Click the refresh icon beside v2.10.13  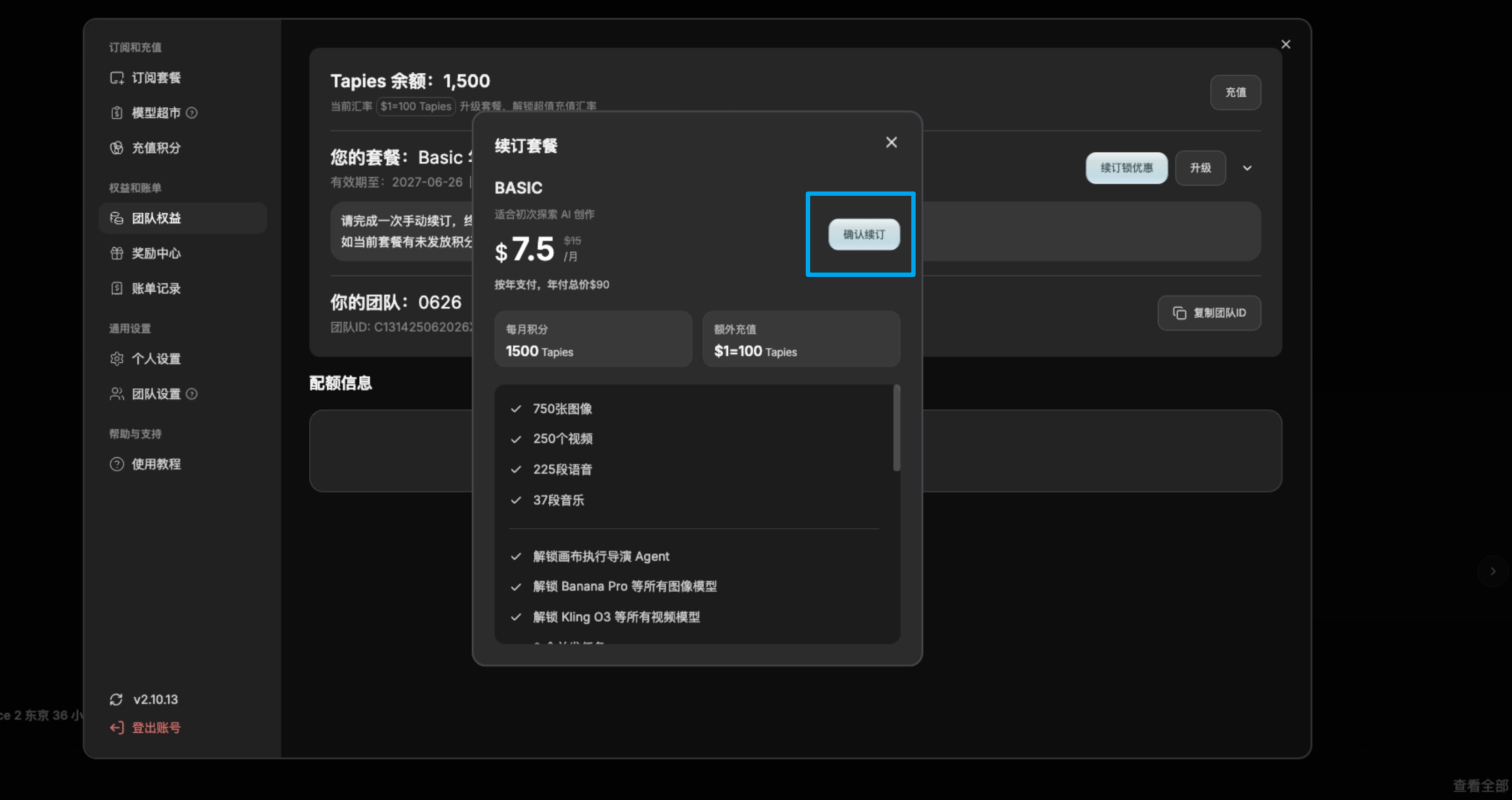pos(116,699)
